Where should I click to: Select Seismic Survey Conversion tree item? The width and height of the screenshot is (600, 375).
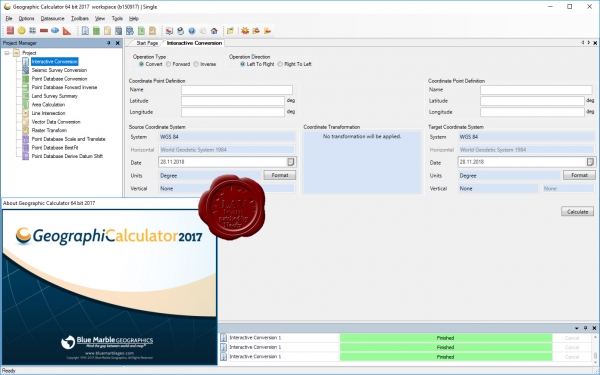(x=59, y=70)
